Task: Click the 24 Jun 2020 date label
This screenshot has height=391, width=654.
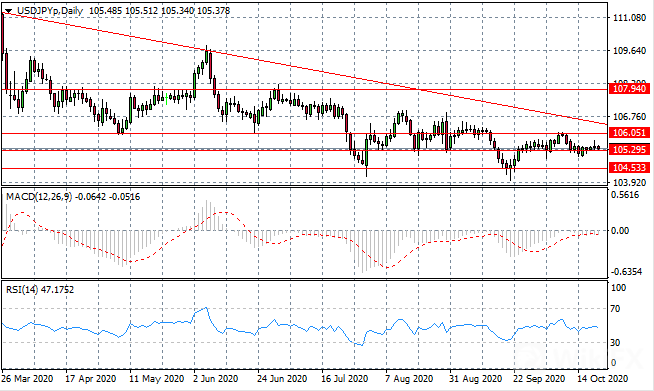Action: [282, 379]
